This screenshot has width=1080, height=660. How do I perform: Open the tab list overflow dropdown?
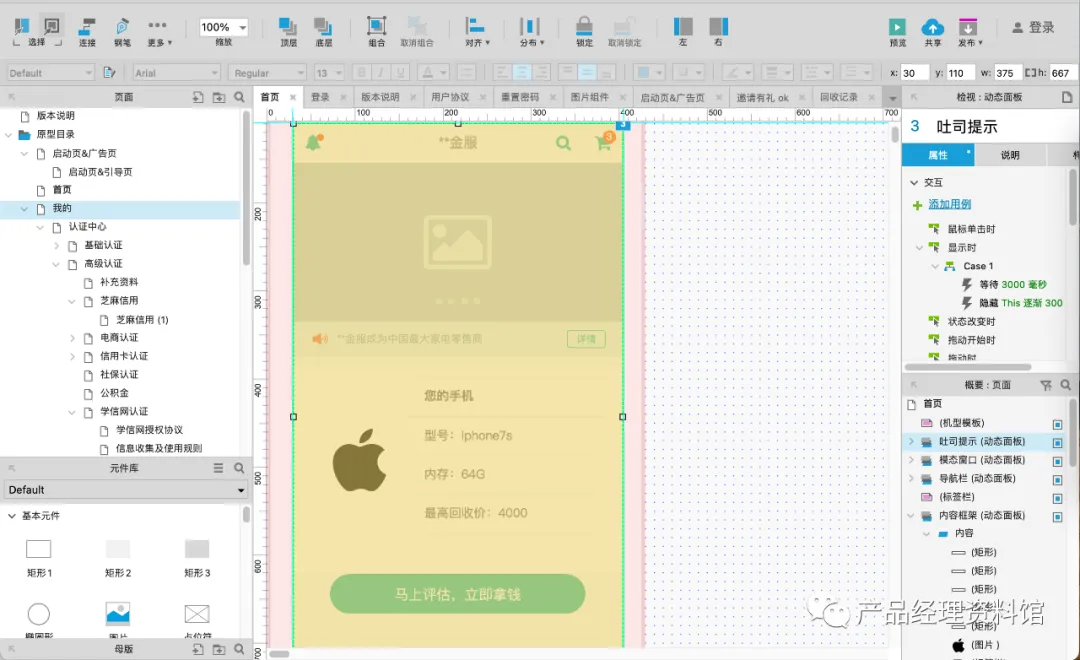click(893, 98)
